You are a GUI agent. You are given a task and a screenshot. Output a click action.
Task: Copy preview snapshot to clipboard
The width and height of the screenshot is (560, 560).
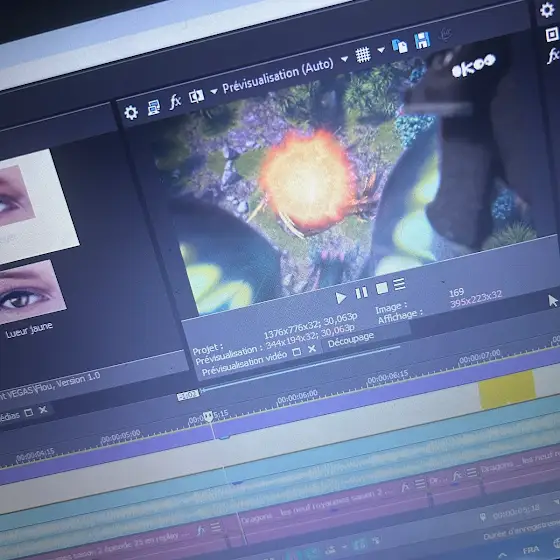coord(400,46)
